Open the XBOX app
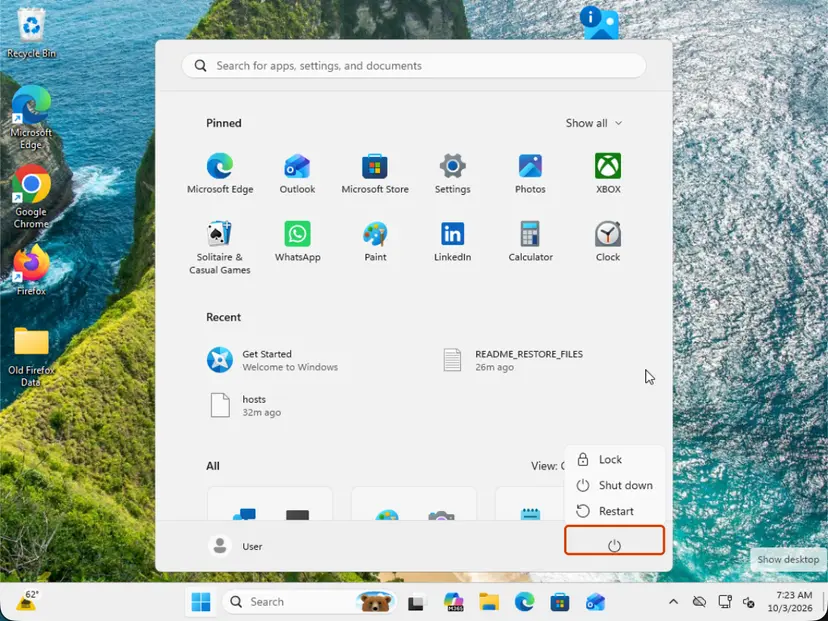This screenshot has width=828, height=621. [608, 174]
